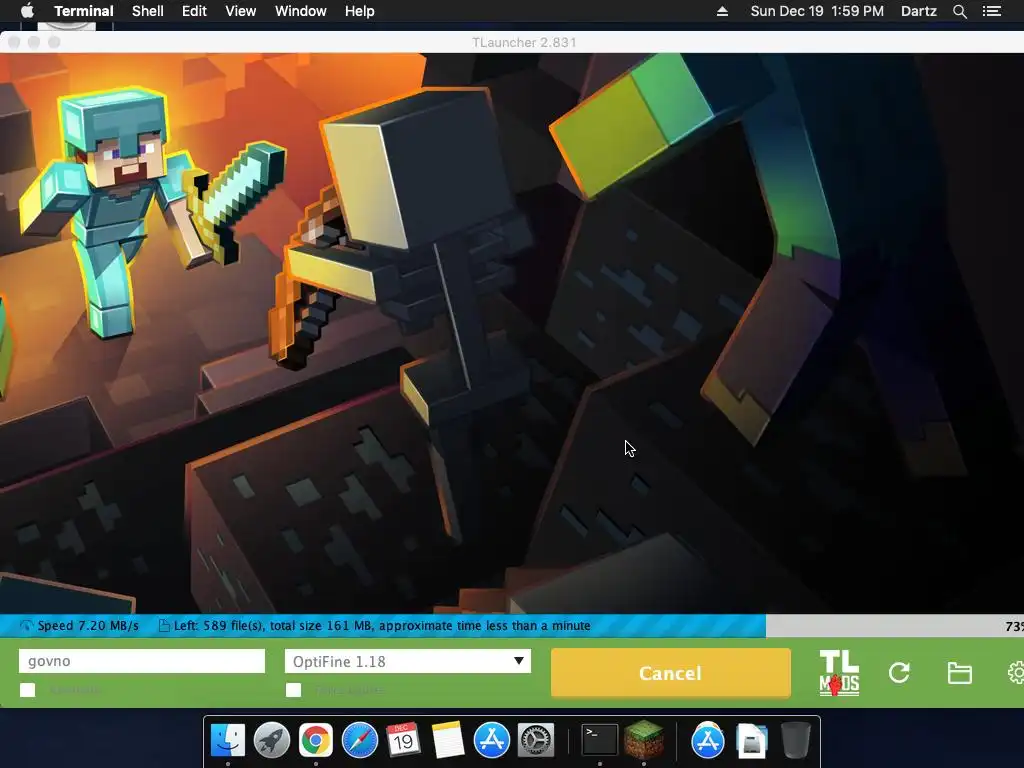Open Terminal icon in the dock
Screen dimensions: 1024x768
click(600, 741)
